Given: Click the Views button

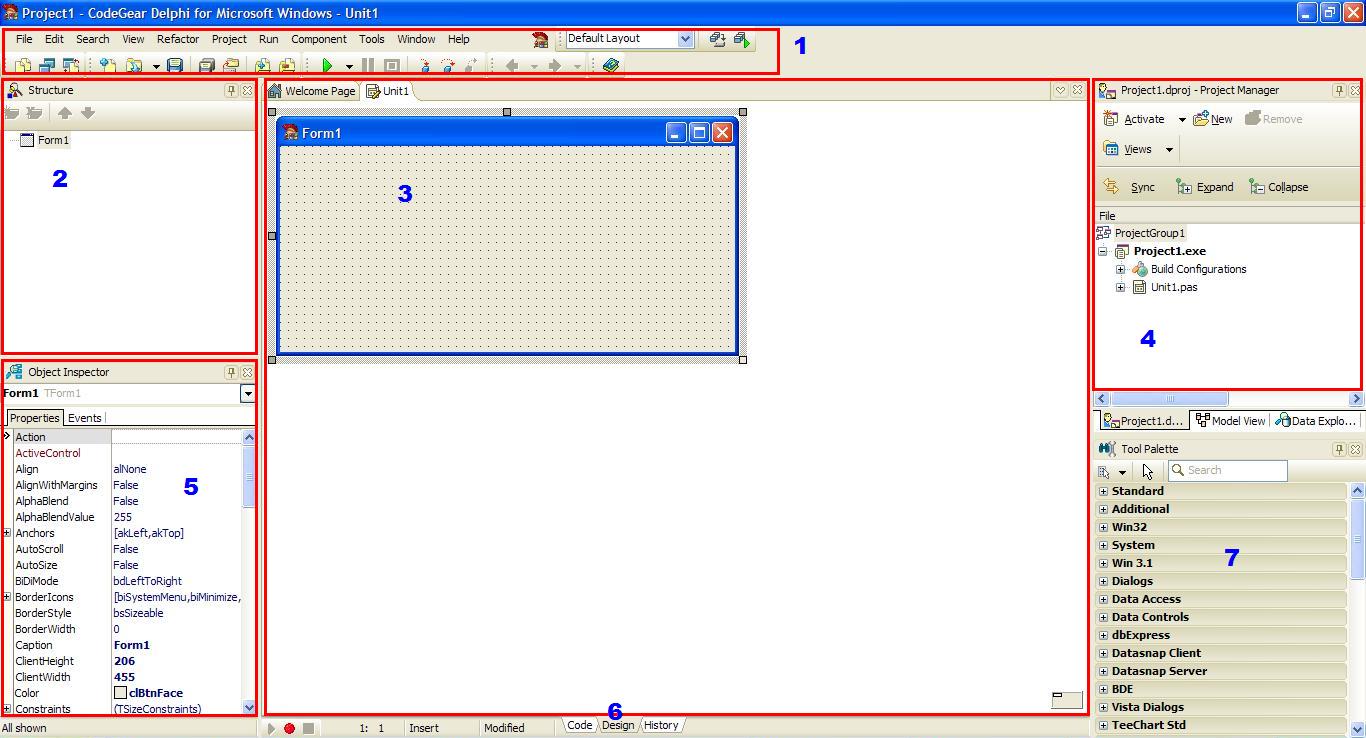Looking at the screenshot, I should [x=1128, y=149].
